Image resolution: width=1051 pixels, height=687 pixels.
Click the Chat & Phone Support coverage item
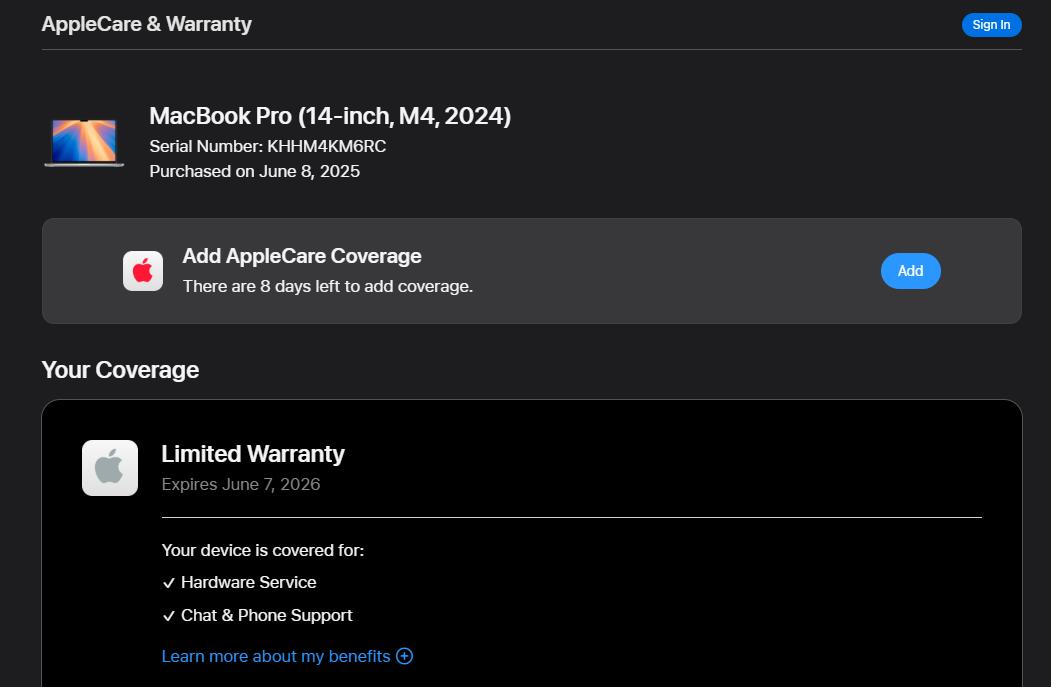267,615
